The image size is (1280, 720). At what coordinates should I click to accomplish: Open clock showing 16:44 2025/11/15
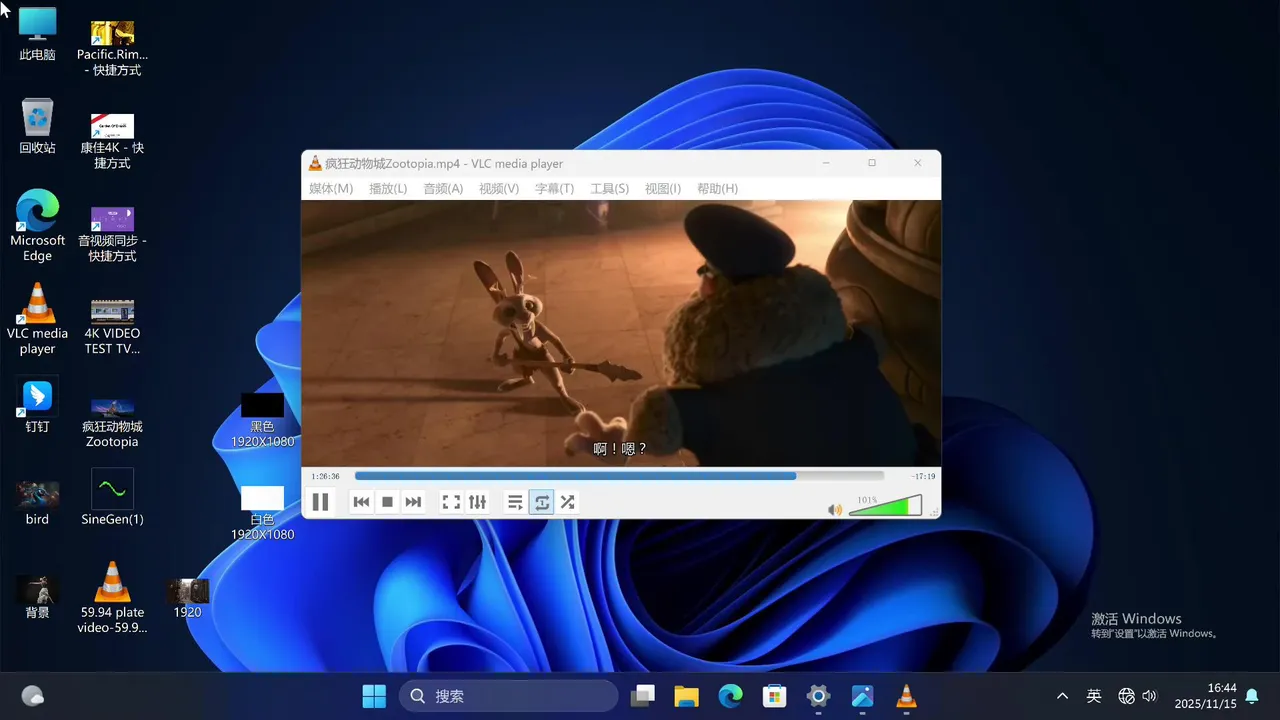point(1206,696)
